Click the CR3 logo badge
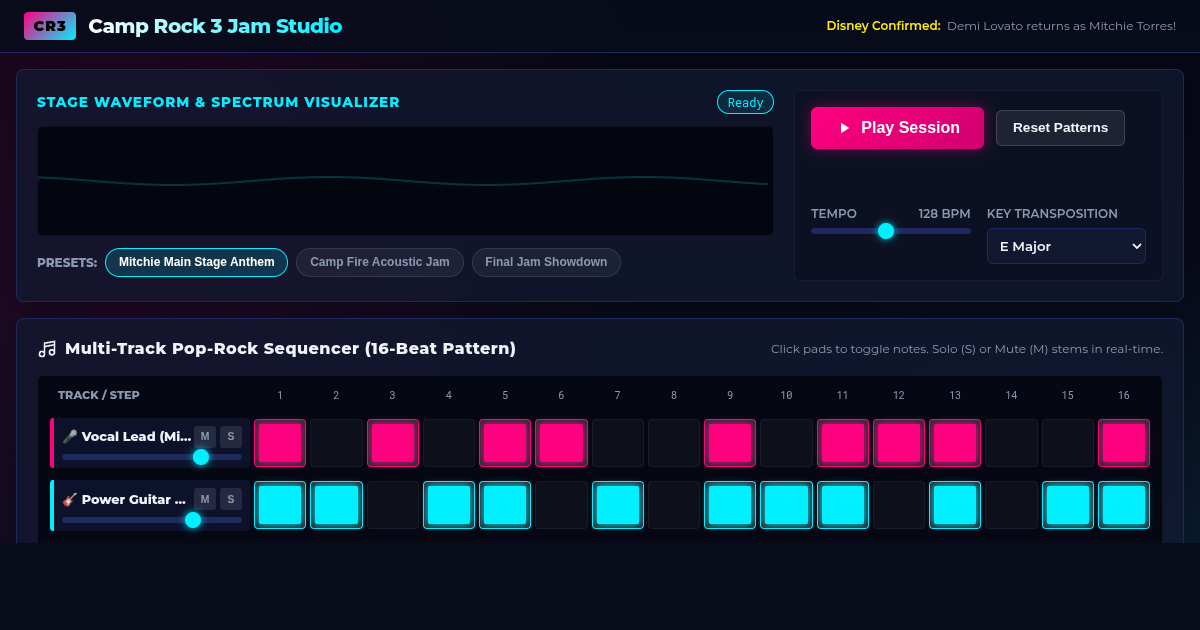Image resolution: width=1200 pixels, height=630 pixels. tap(50, 26)
